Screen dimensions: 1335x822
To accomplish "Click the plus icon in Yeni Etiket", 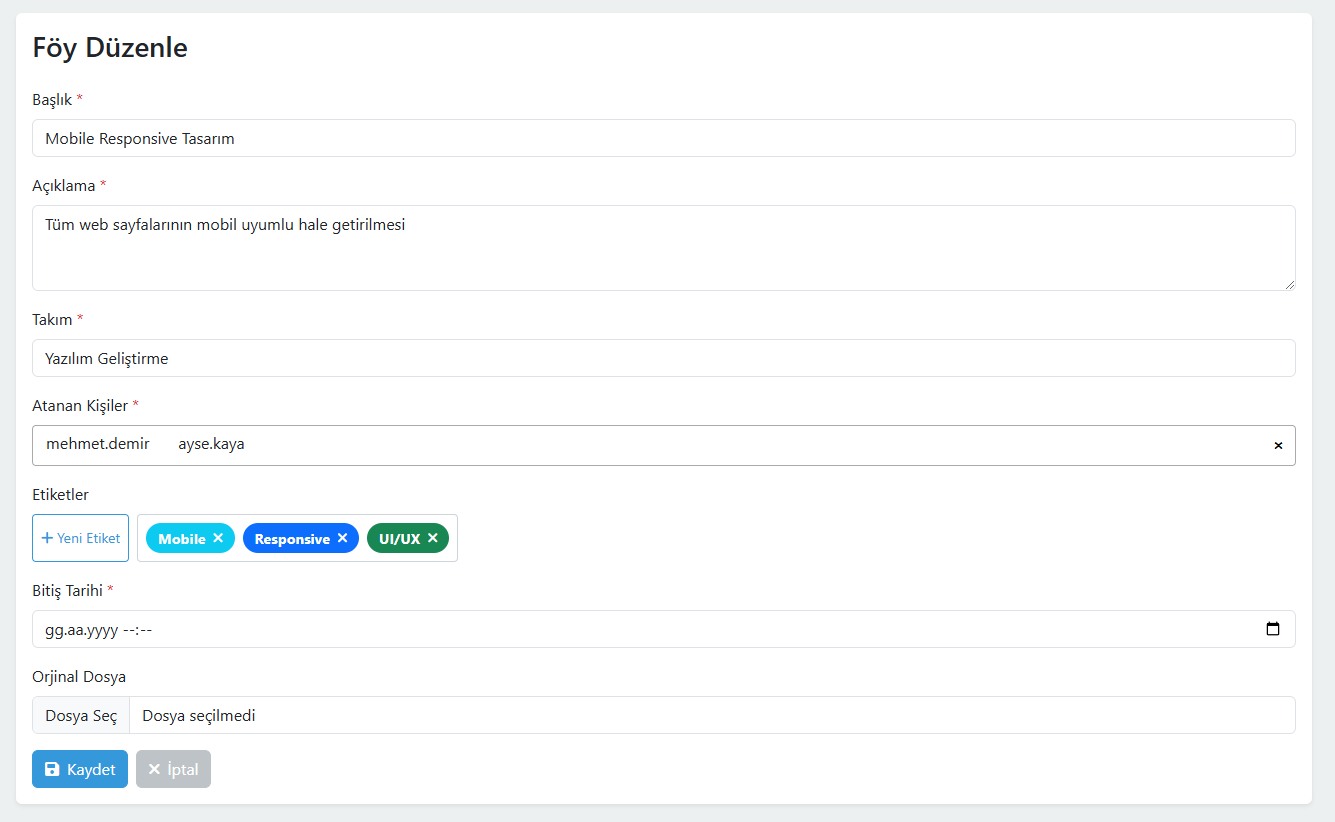I will coord(47,538).
